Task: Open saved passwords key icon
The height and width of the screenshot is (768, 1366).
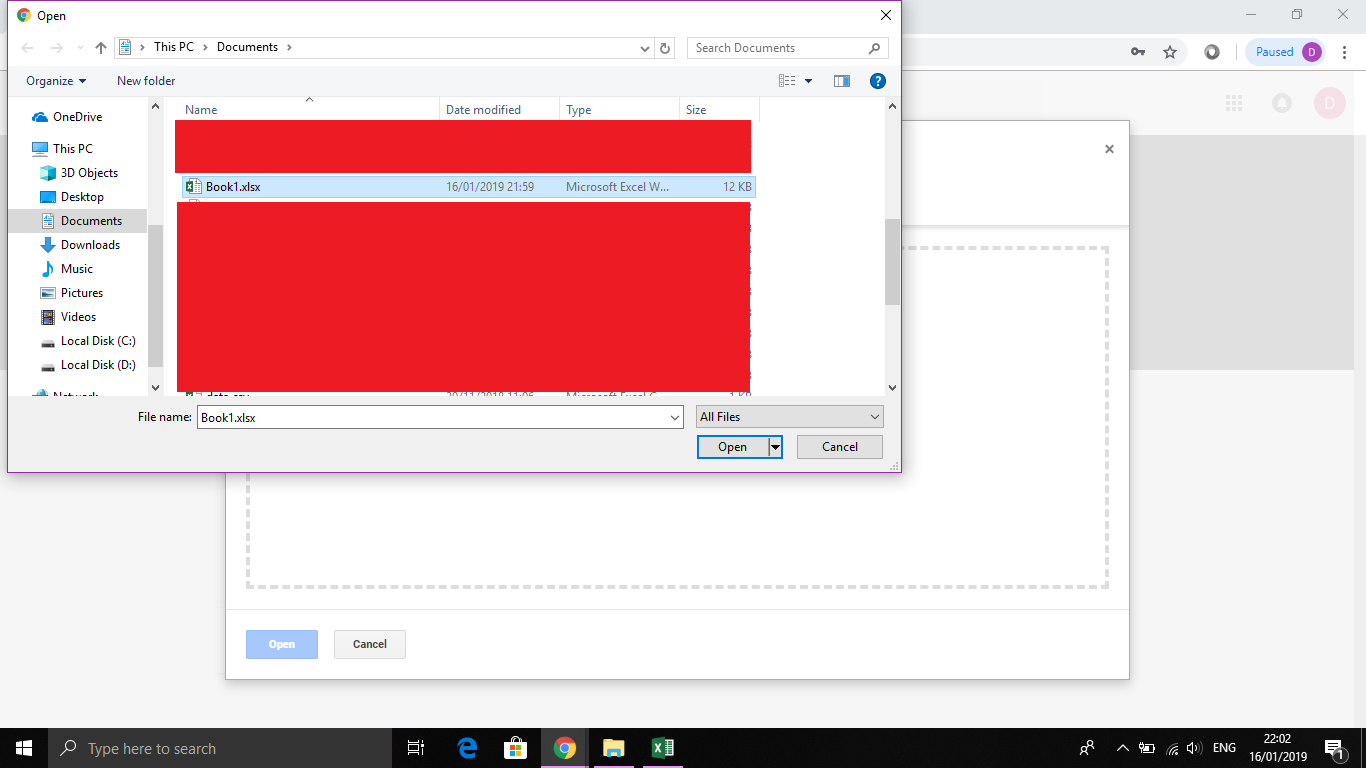Action: coord(1138,52)
